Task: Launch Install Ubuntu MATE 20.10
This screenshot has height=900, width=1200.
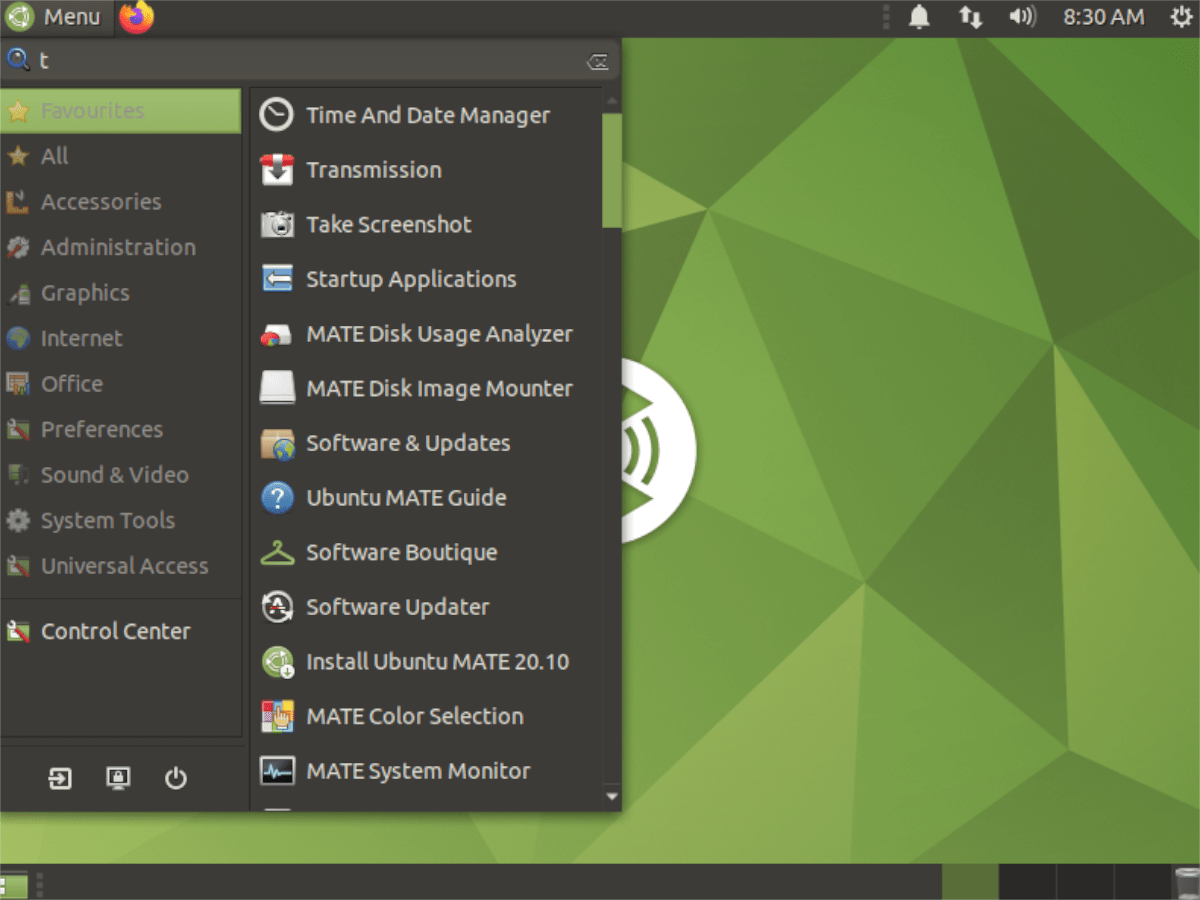Action: point(437,661)
